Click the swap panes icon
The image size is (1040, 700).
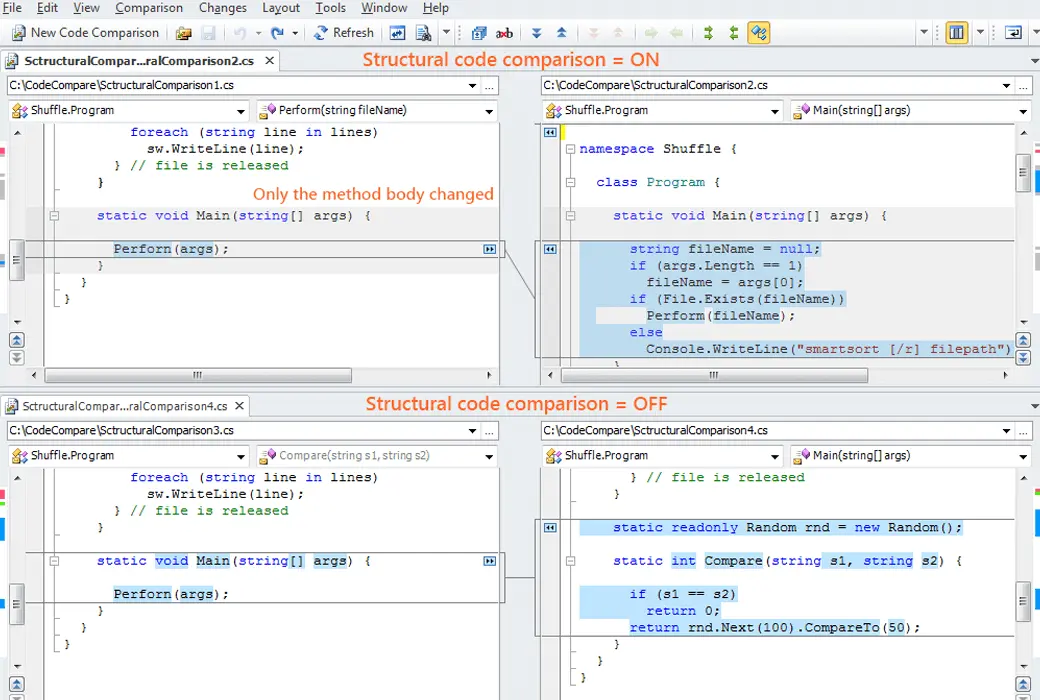[397, 33]
